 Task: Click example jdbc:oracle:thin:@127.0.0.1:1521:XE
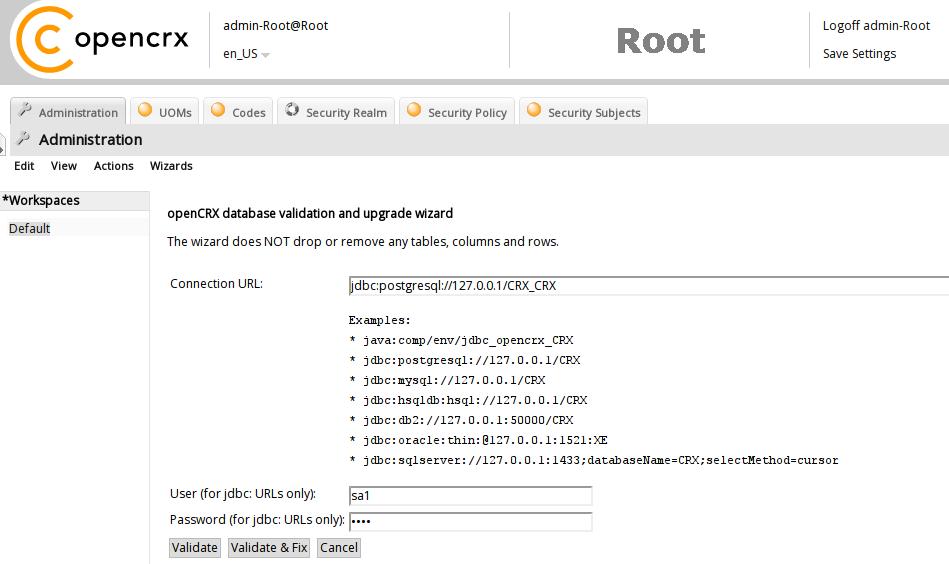tap(485, 440)
